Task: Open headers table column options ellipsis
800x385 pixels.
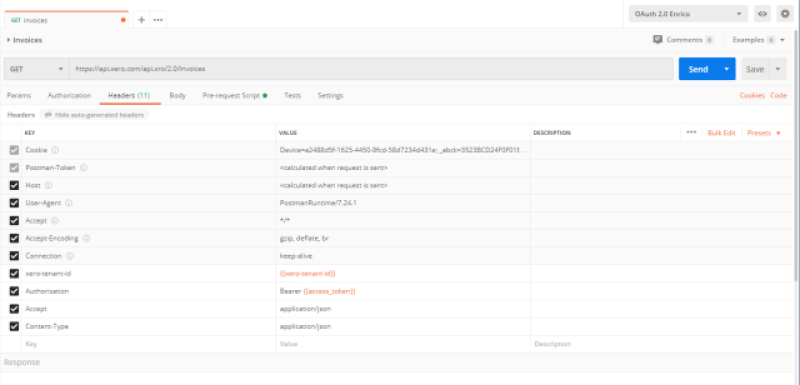Action: point(691,132)
